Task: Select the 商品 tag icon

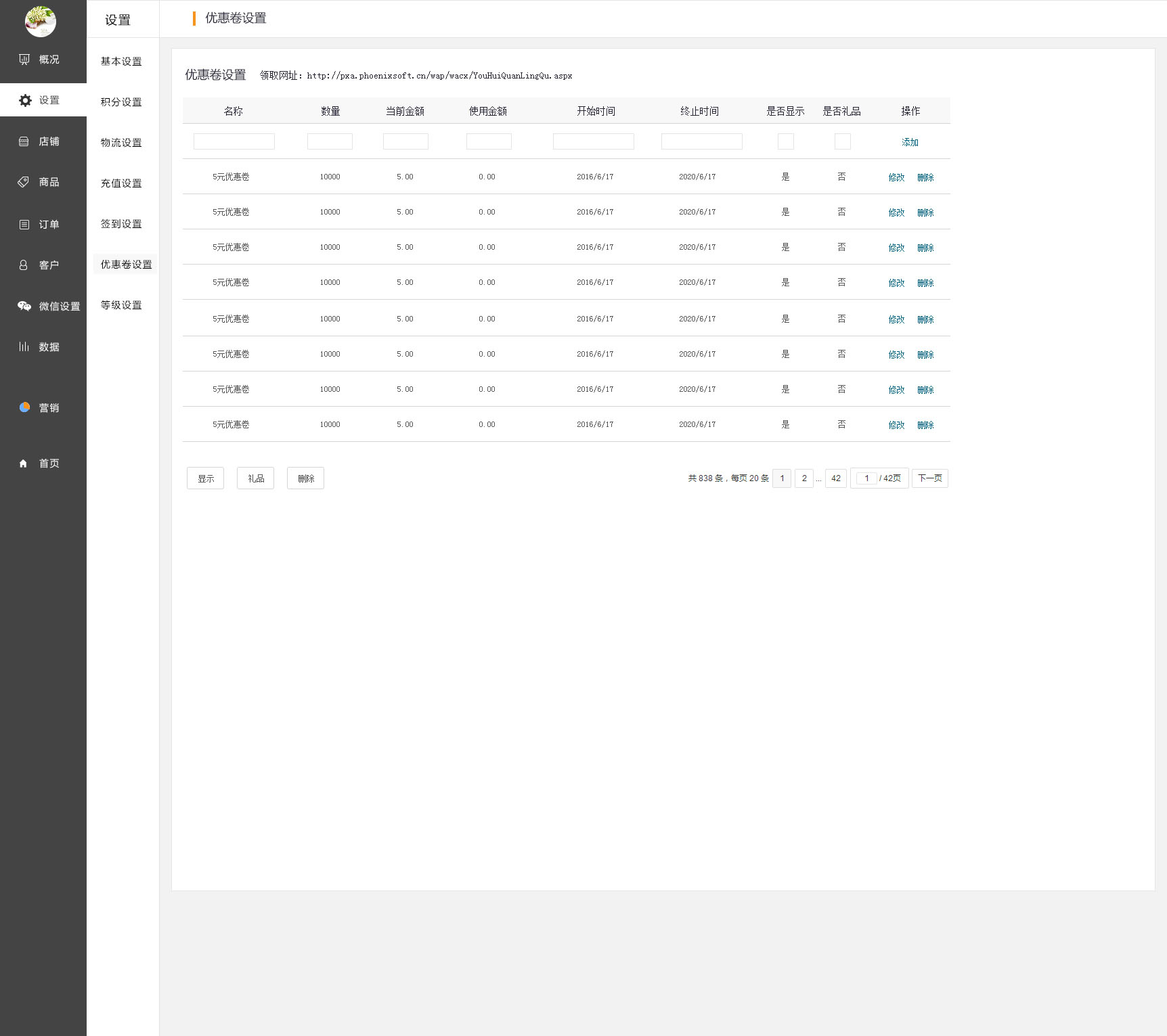Action: 24,182
